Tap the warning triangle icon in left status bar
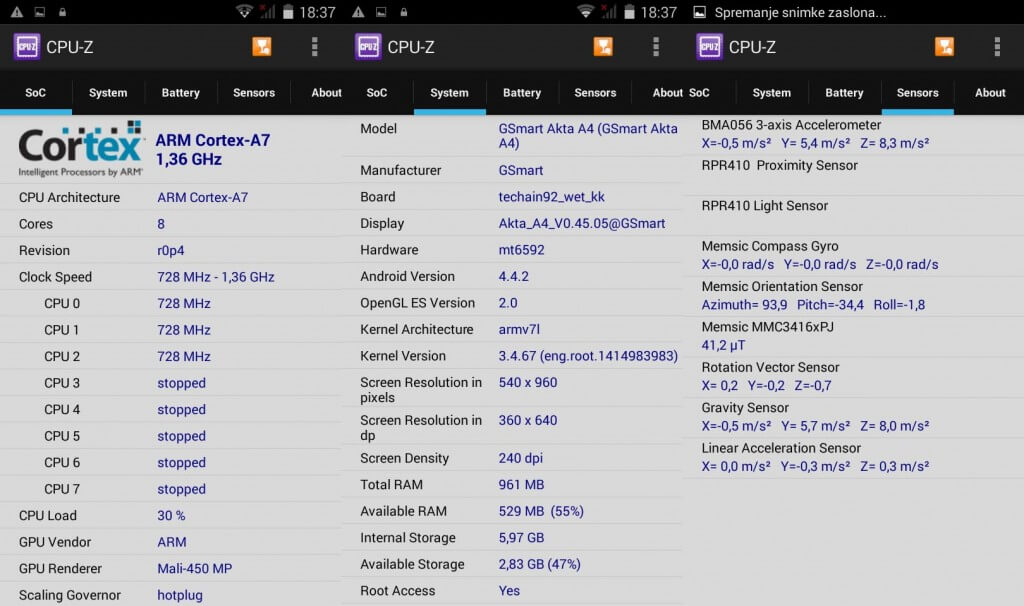The width and height of the screenshot is (1024, 606). point(17,12)
